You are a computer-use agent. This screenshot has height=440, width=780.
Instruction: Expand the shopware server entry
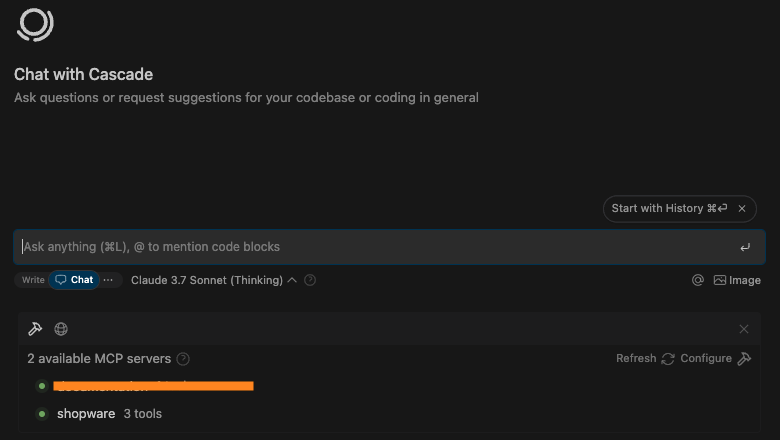click(x=98, y=414)
